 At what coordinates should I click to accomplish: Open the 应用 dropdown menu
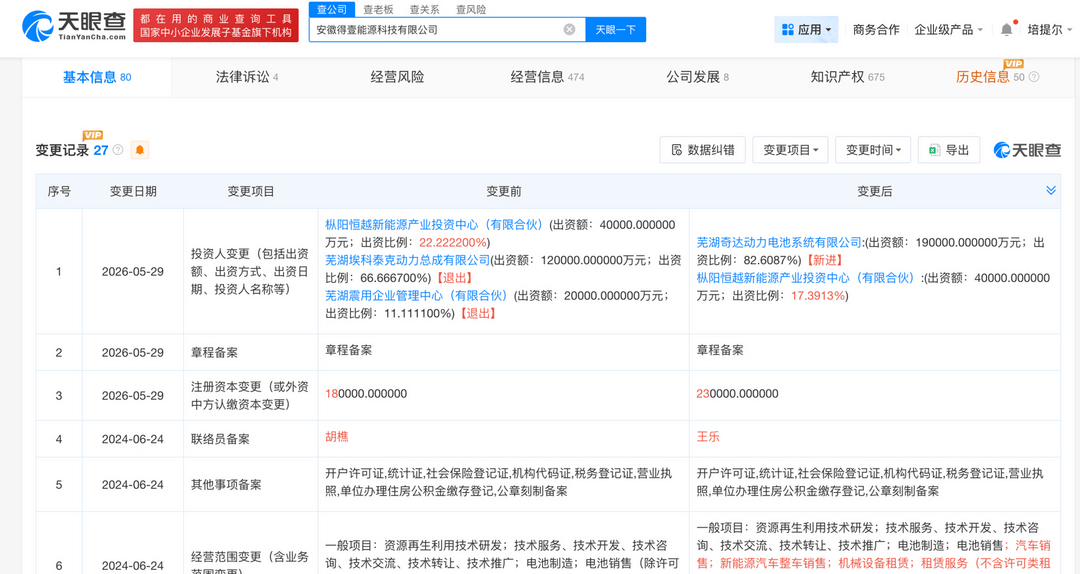point(807,30)
